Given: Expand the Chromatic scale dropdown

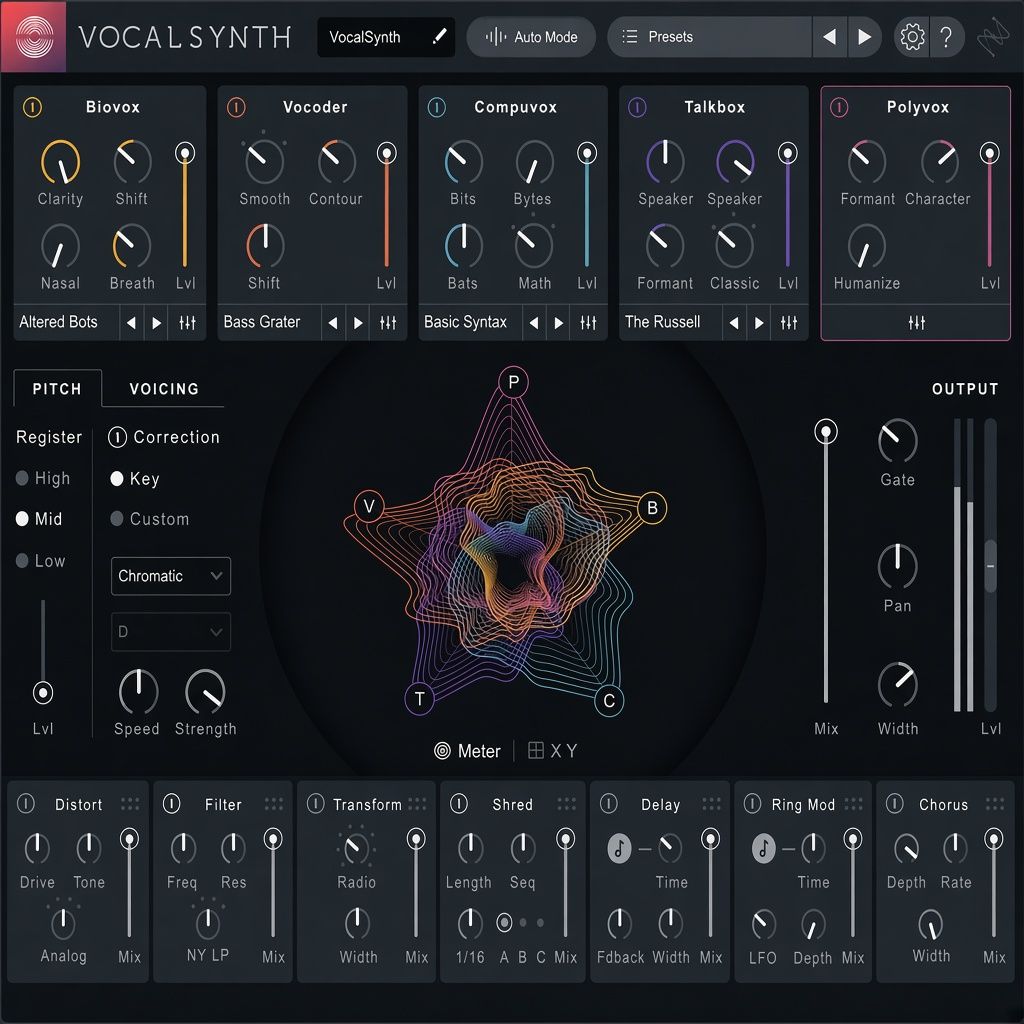Looking at the screenshot, I should pos(170,576).
